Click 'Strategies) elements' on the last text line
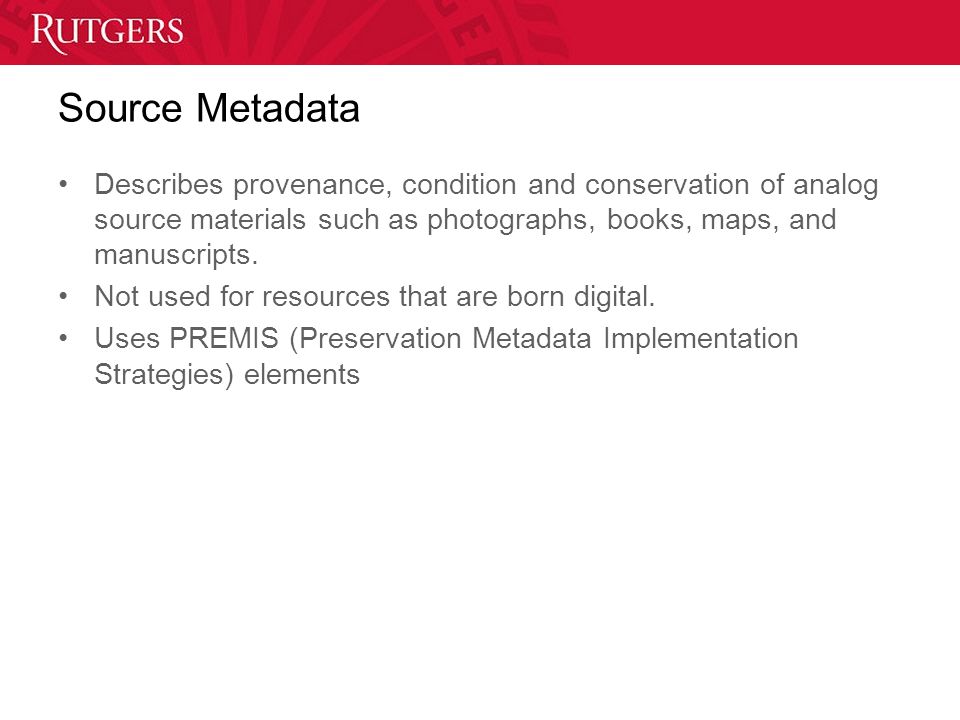Image resolution: width=960 pixels, height=720 pixels. click(227, 375)
